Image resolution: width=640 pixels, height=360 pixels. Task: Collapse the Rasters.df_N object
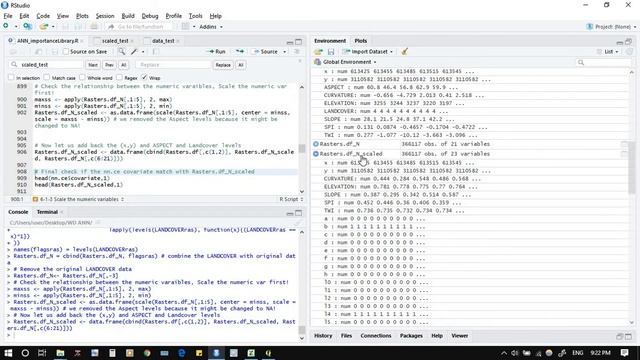[316, 144]
